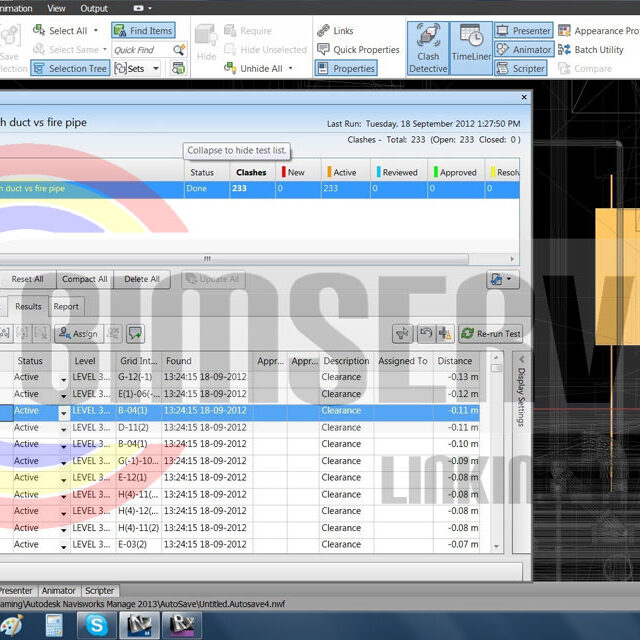The width and height of the screenshot is (640, 640).
Task: Switch to the Report tab
Action: point(66,307)
